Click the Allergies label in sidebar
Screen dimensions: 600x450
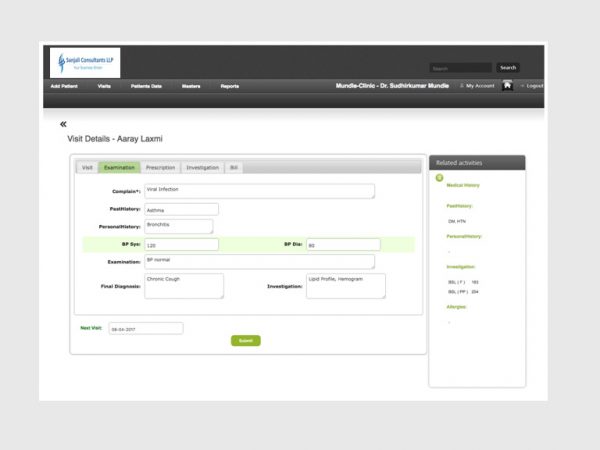[x=456, y=307]
